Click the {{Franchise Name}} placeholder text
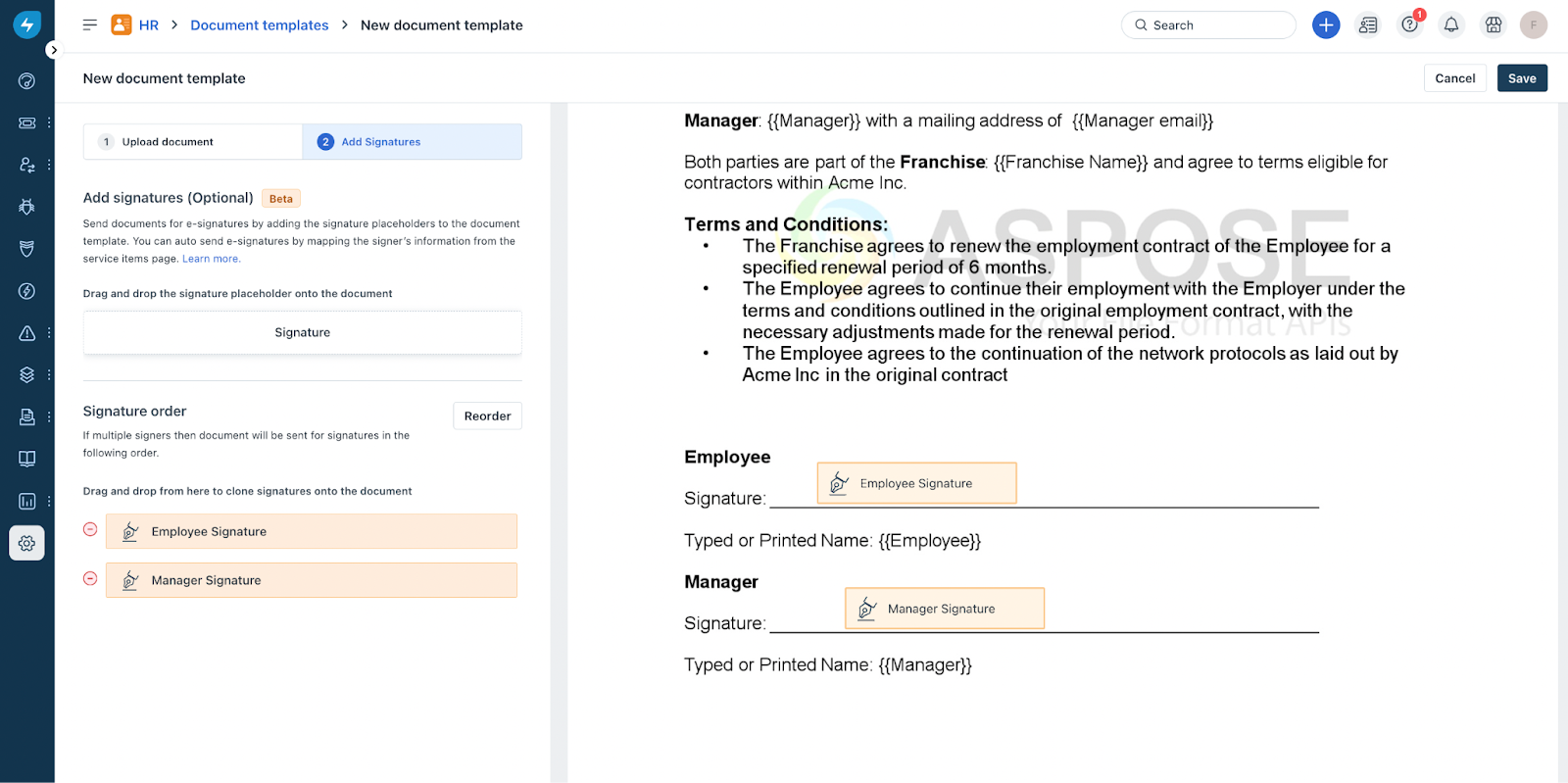Viewport: 1568px width, 783px height. click(1070, 162)
